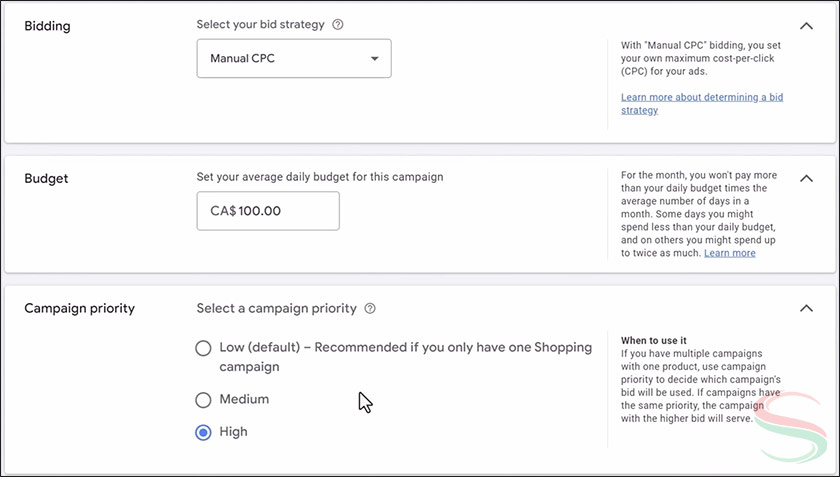This screenshot has width=840, height=477.
Task: Collapse the Bidding section chevron
Action: [x=806, y=26]
